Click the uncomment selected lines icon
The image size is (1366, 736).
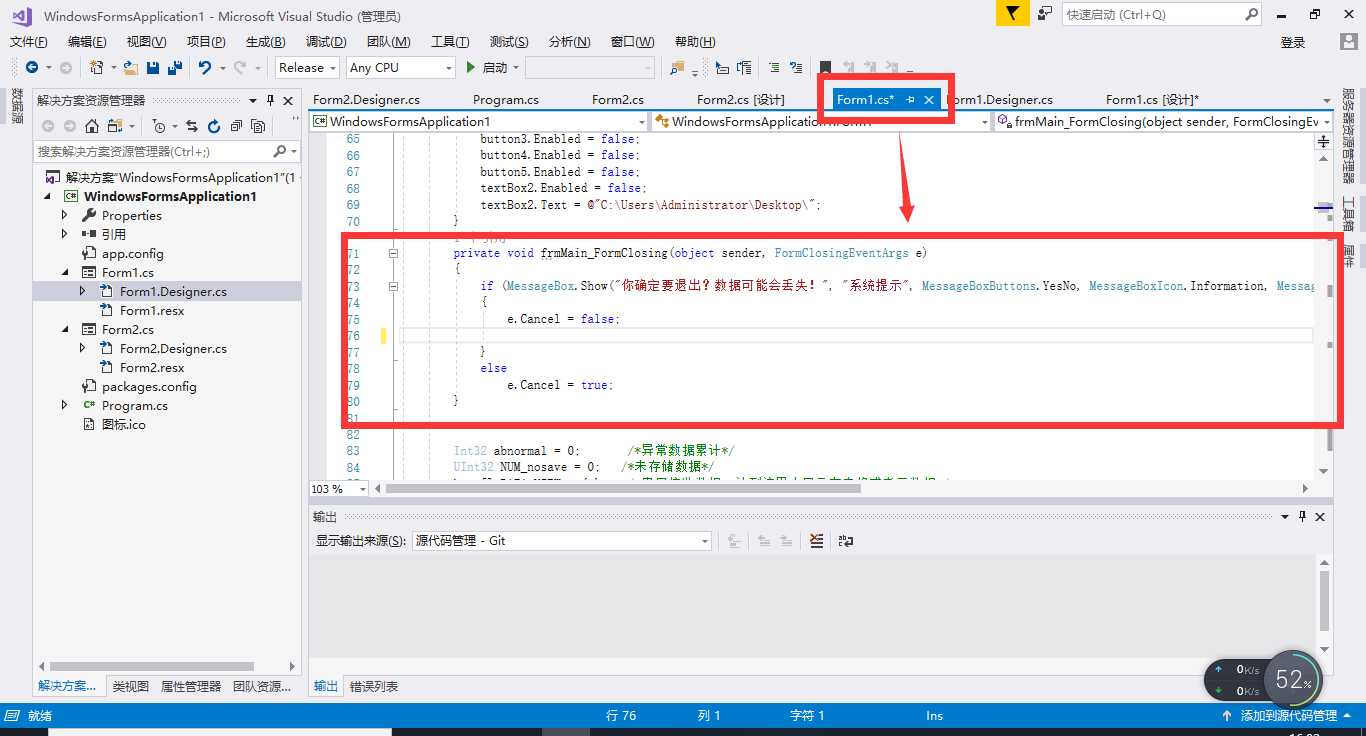796,67
